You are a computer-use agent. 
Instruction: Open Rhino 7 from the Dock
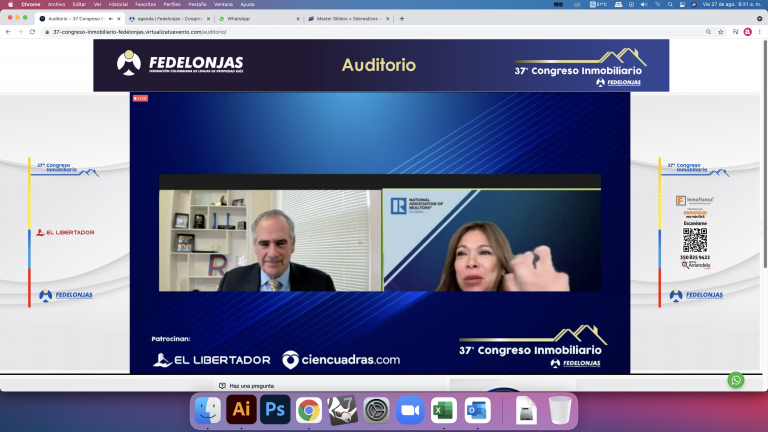(342, 410)
